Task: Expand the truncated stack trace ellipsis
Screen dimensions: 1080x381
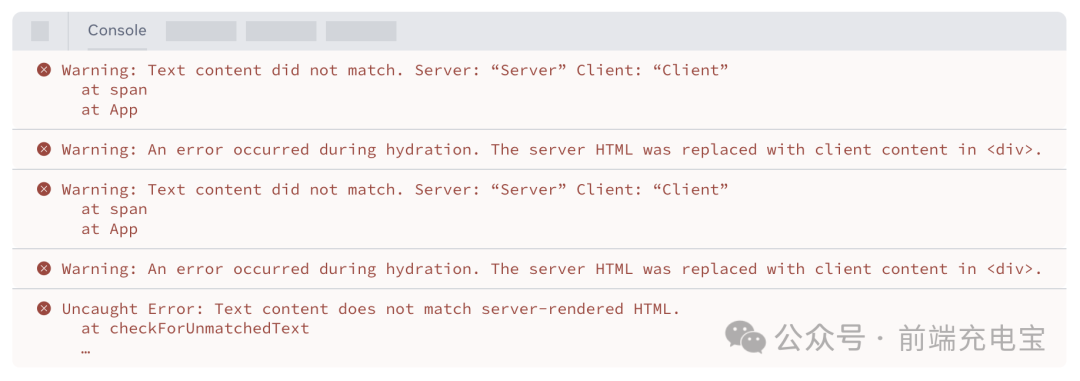Action: click(x=85, y=350)
